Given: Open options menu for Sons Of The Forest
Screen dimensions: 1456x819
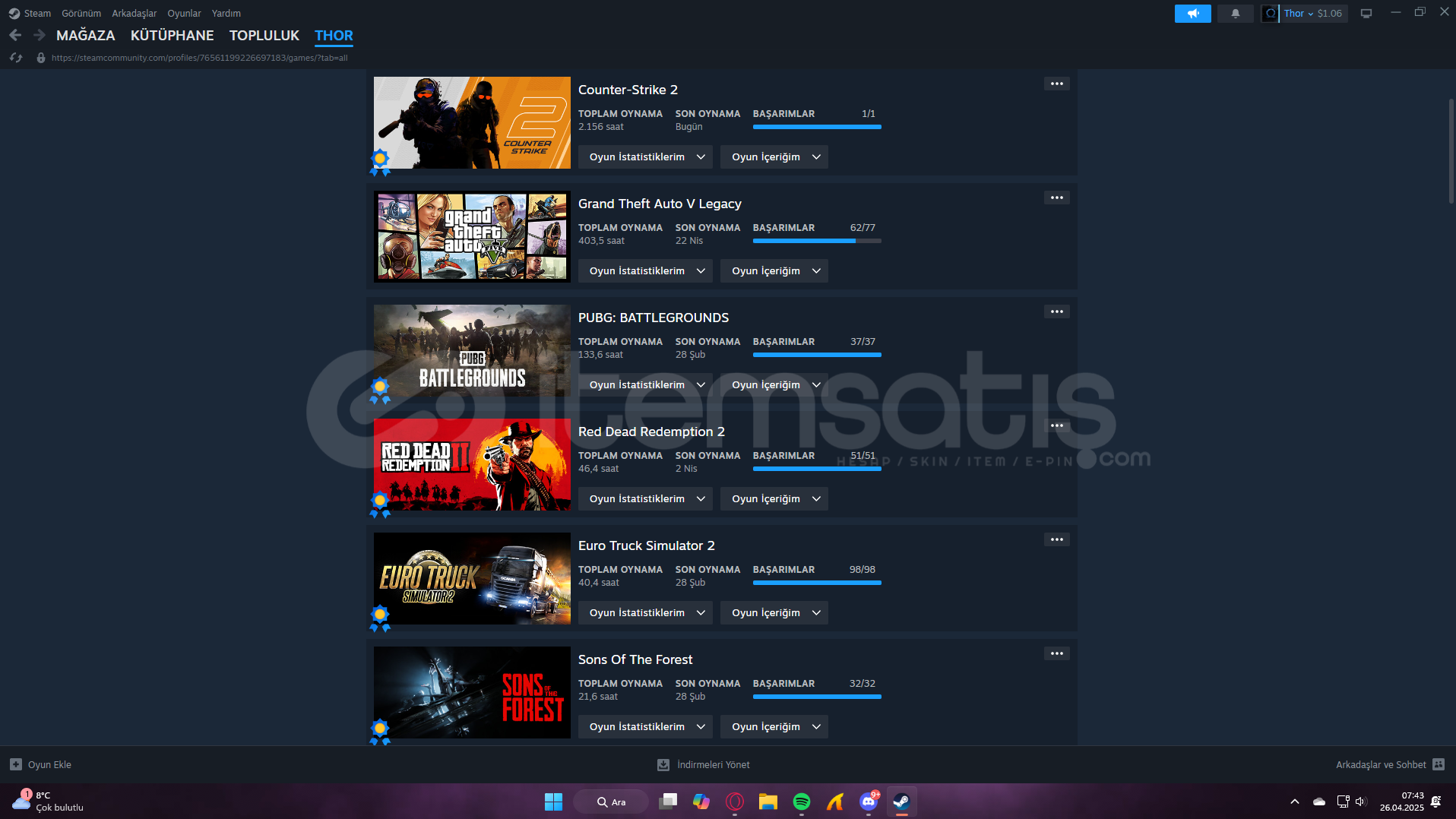Looking at the screenshot, I should tap(1056, 653).
